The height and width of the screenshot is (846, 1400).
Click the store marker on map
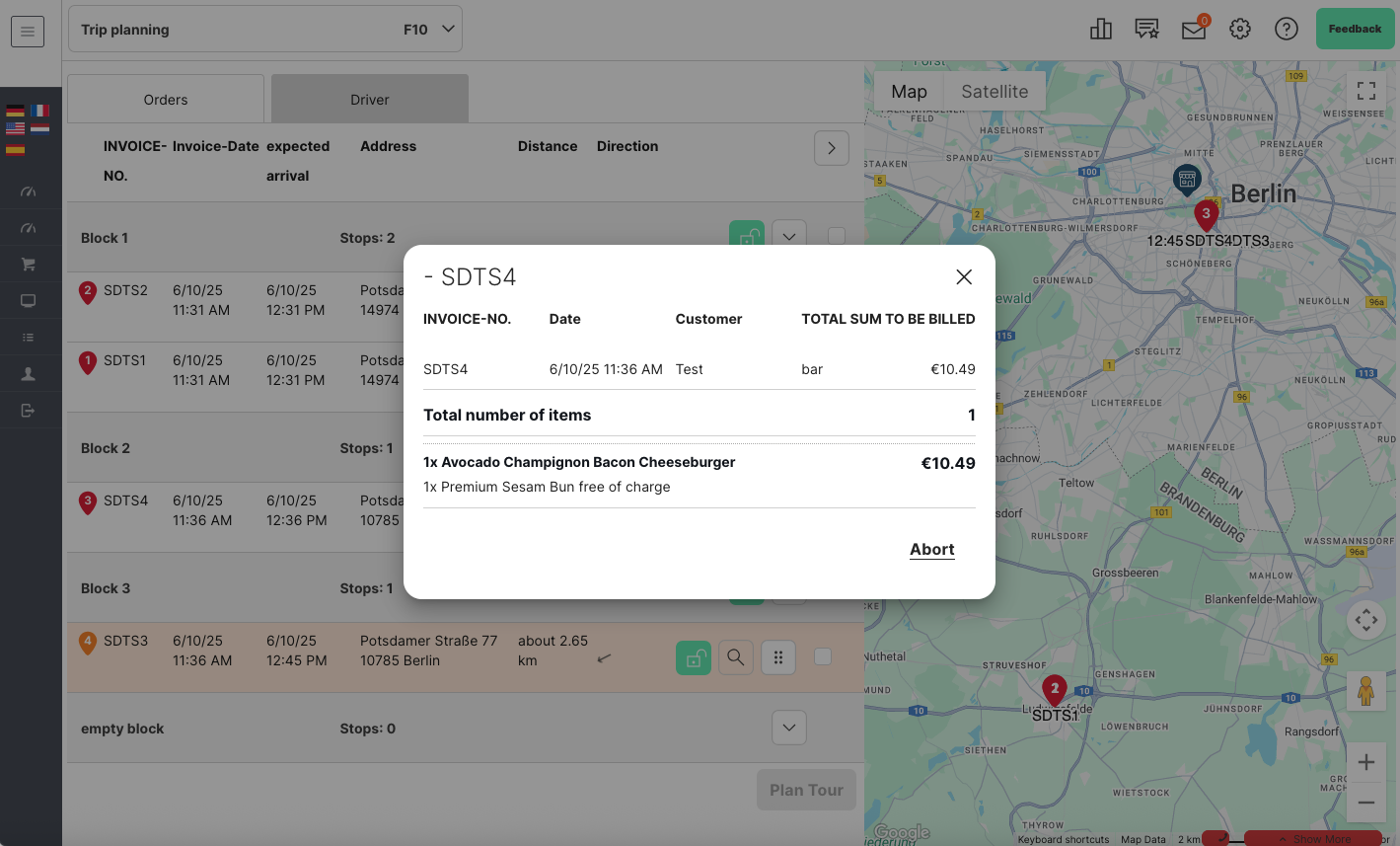pyautogui.click(x=1187, y=180)
